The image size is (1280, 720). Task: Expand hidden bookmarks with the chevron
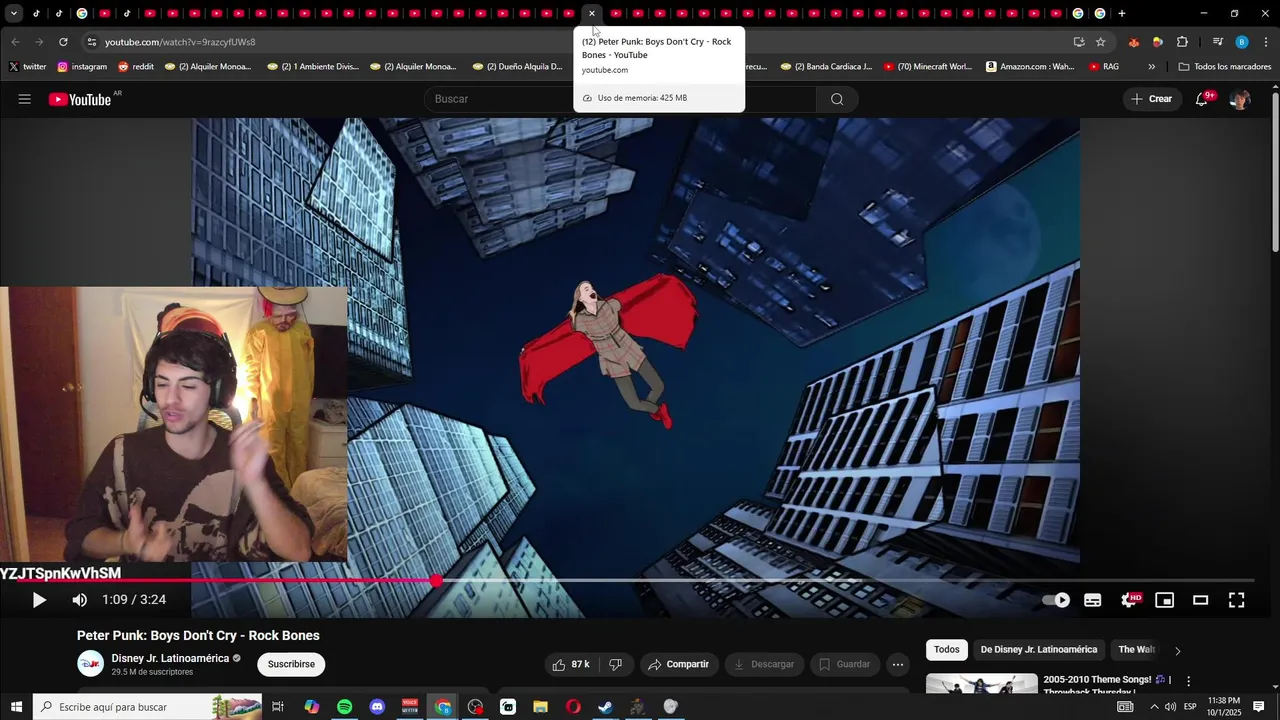pyautogui.click(x=1151, y=67)
